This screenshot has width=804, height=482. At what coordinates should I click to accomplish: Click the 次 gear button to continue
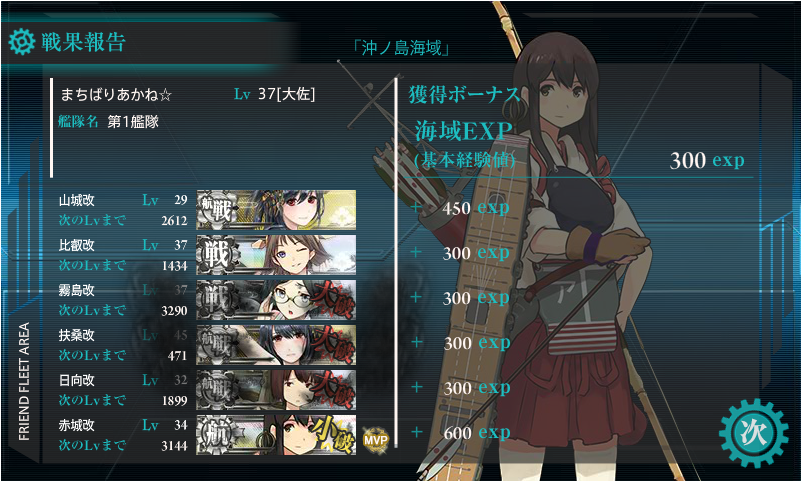click(754, 433)
